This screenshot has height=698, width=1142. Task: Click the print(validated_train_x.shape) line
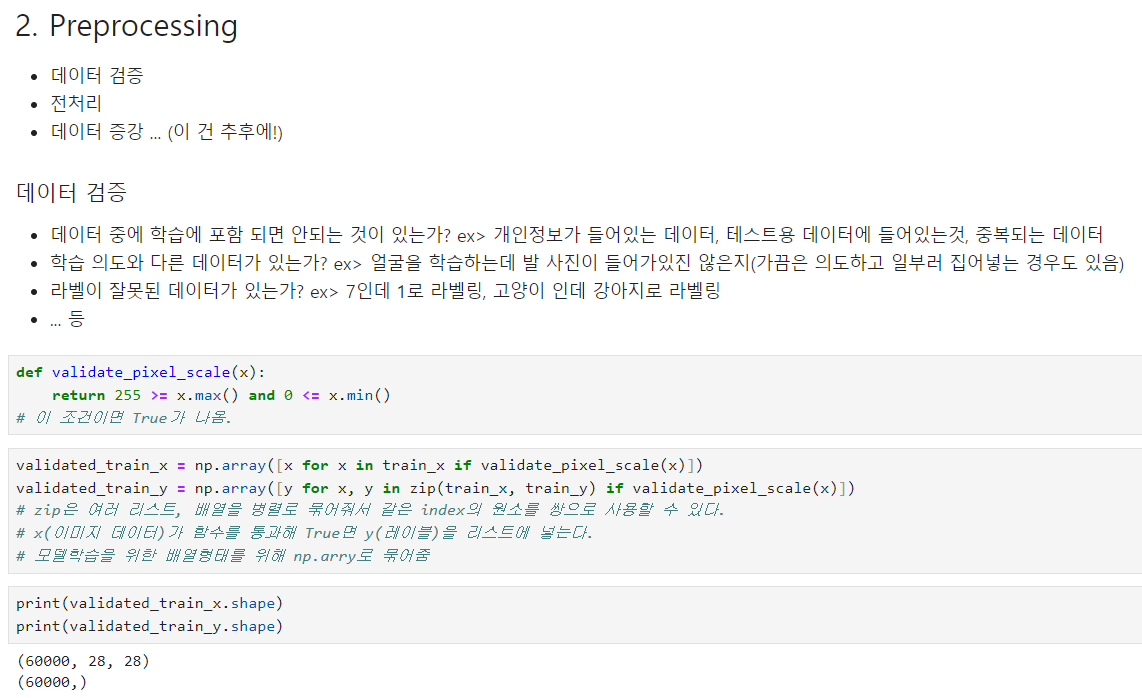tap(149, 603)
